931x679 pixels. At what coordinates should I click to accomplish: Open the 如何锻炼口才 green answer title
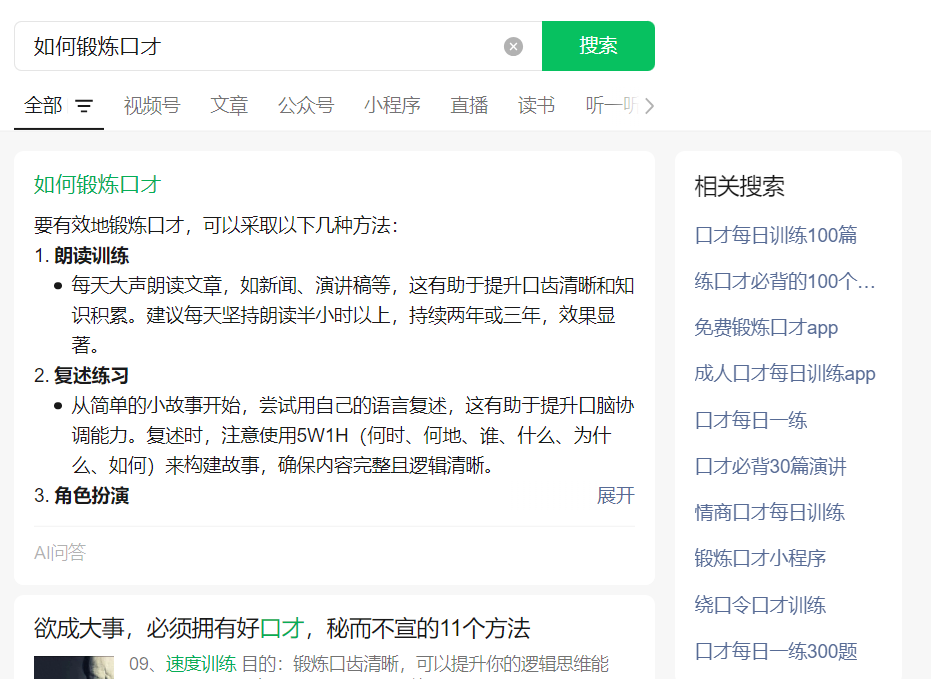pyautogui.click(x=97, y=185)
